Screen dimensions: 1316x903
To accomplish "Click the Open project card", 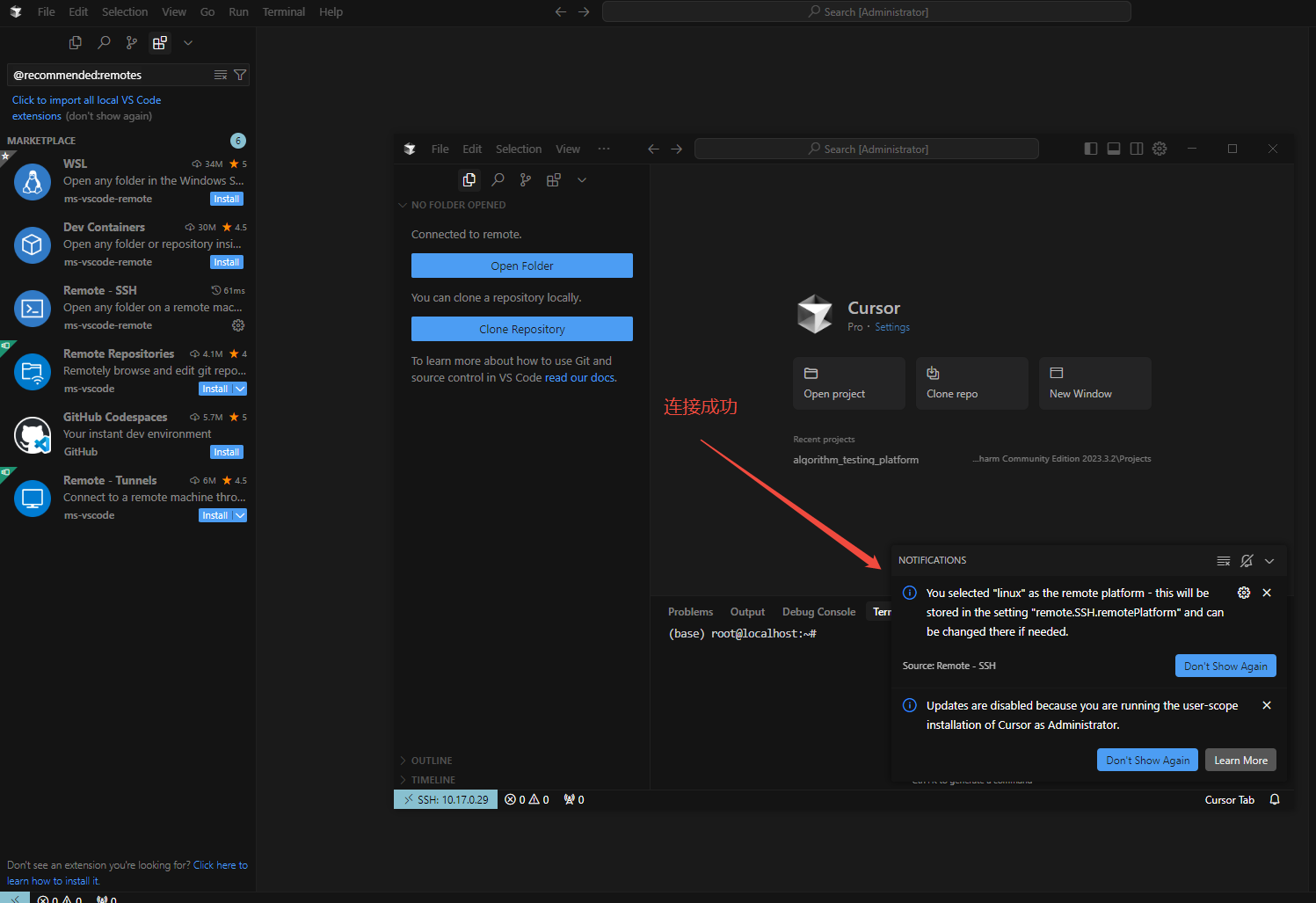I will [x=849, y=383].
